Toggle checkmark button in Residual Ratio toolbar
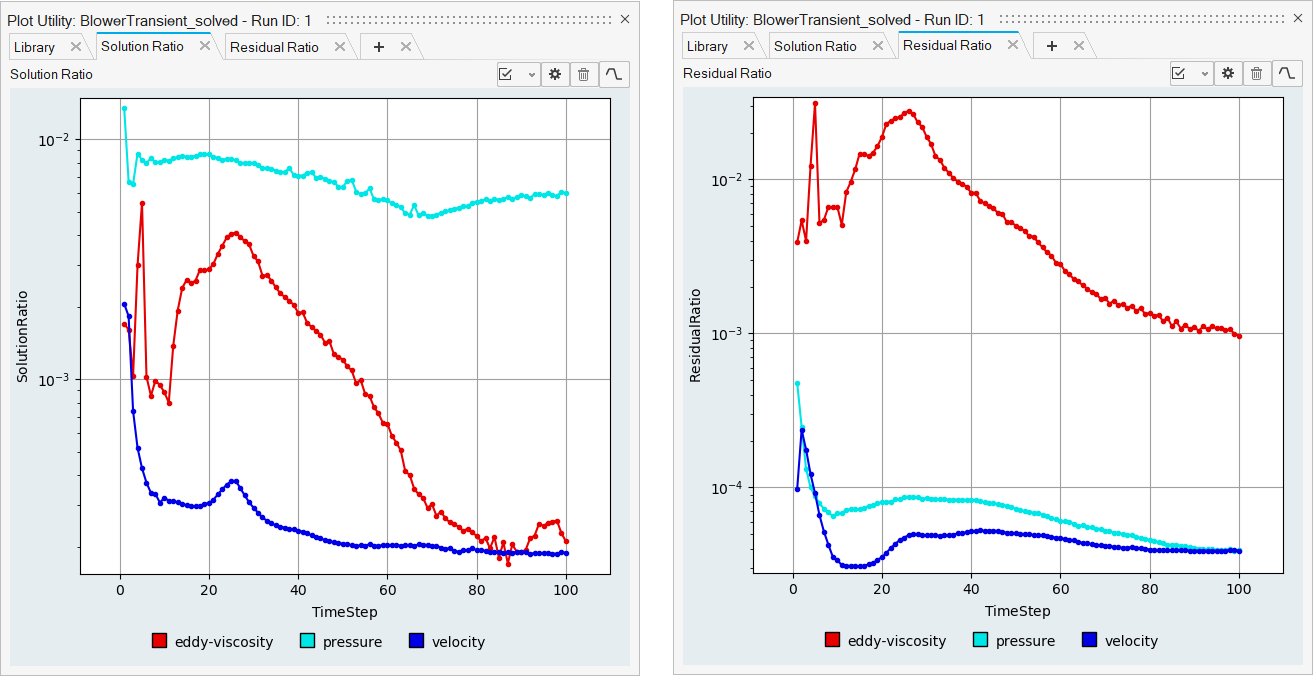This screenshot has width=1313, height=676. (1179, 74)
